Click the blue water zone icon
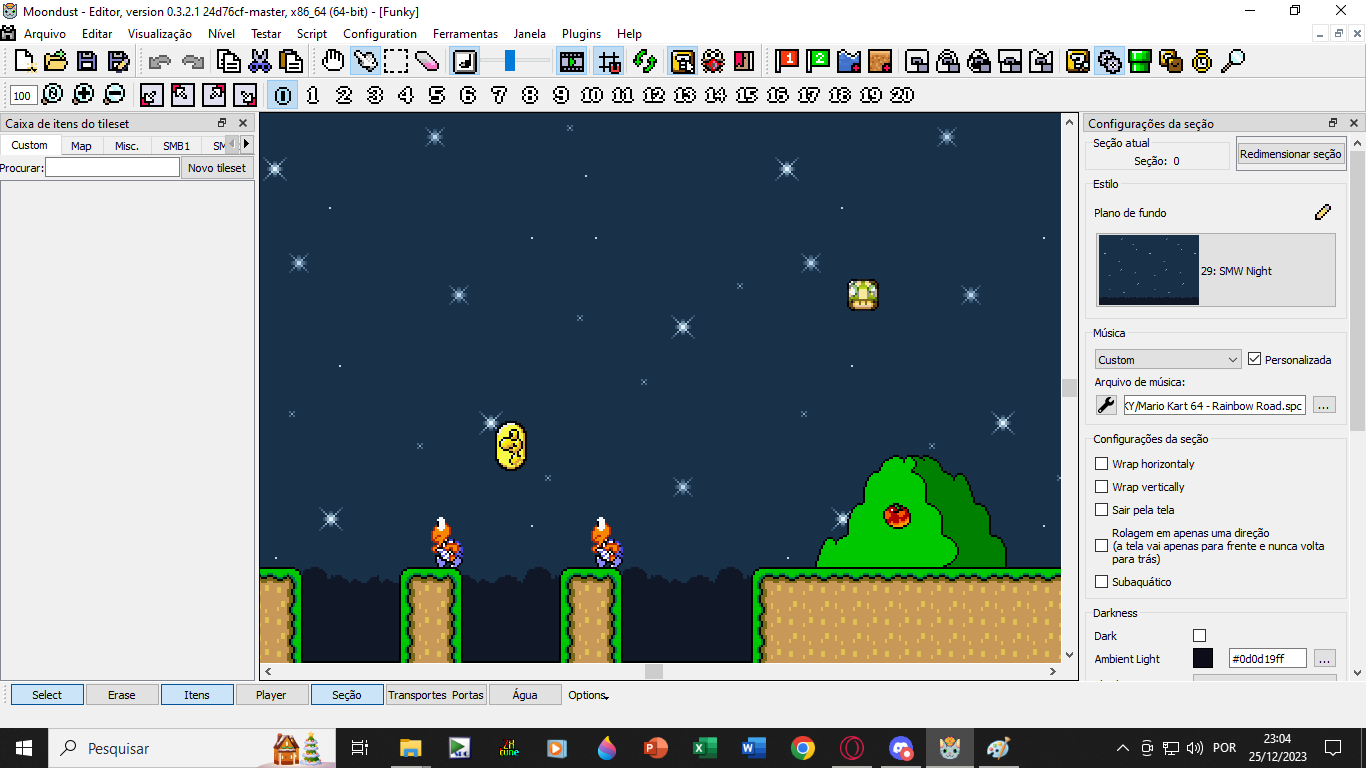 tap(849, 61)
